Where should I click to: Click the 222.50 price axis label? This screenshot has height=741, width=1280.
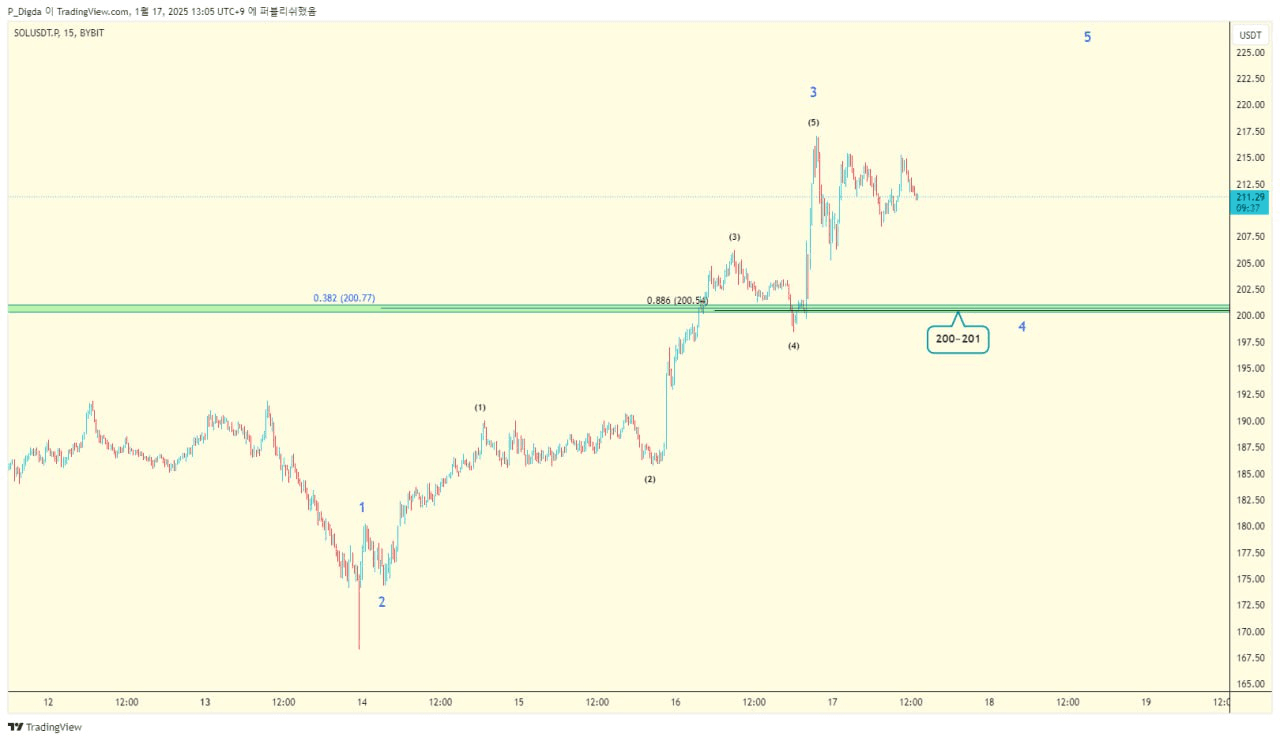click(1250, 78)
